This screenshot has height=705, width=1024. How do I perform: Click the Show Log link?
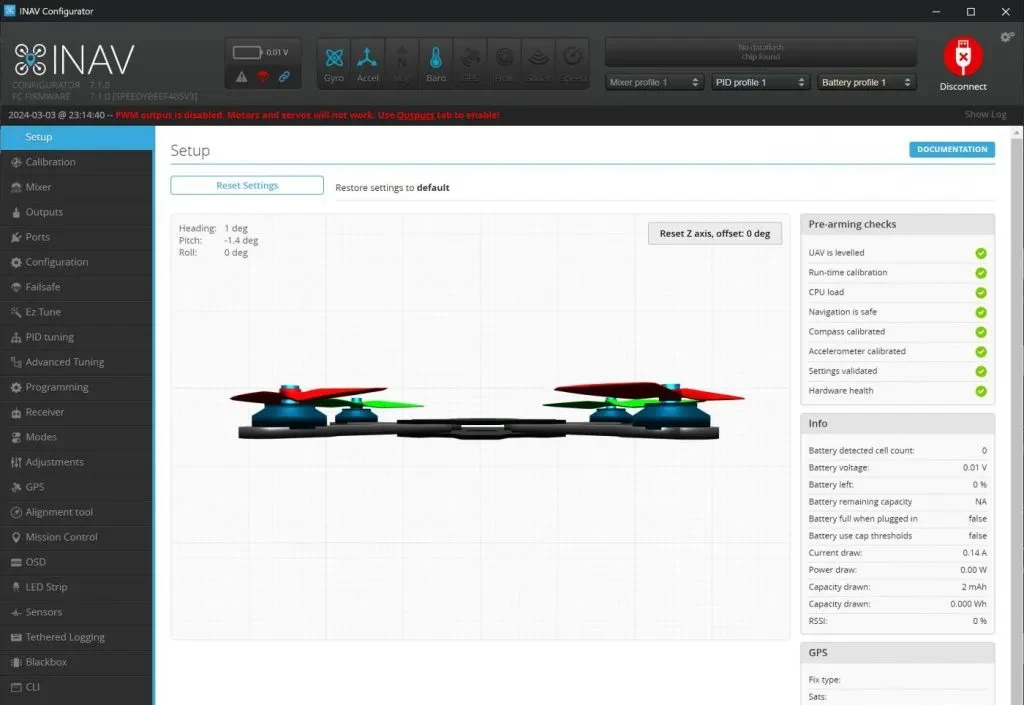[x=985, y=114]
